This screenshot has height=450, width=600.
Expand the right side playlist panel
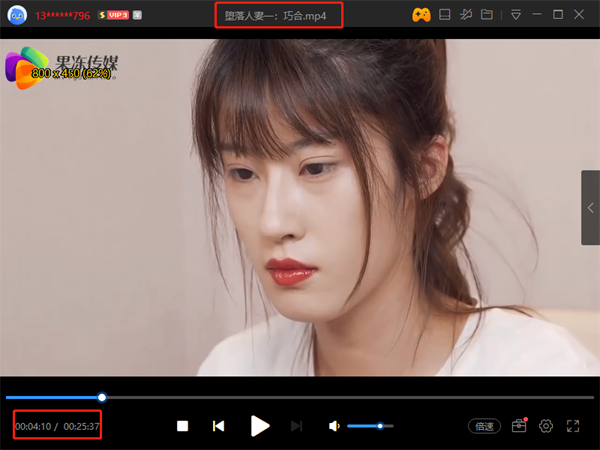(x=590, y=207)
